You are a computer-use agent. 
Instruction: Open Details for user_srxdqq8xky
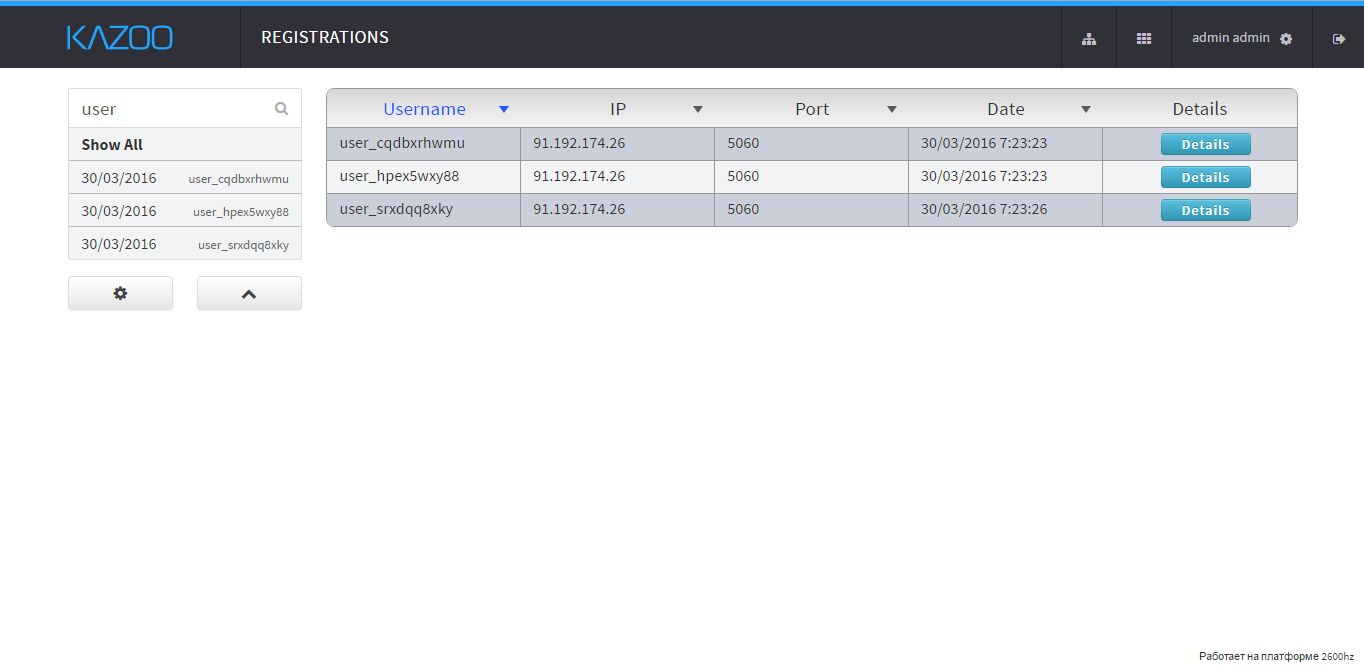(x=1205, y=210)
